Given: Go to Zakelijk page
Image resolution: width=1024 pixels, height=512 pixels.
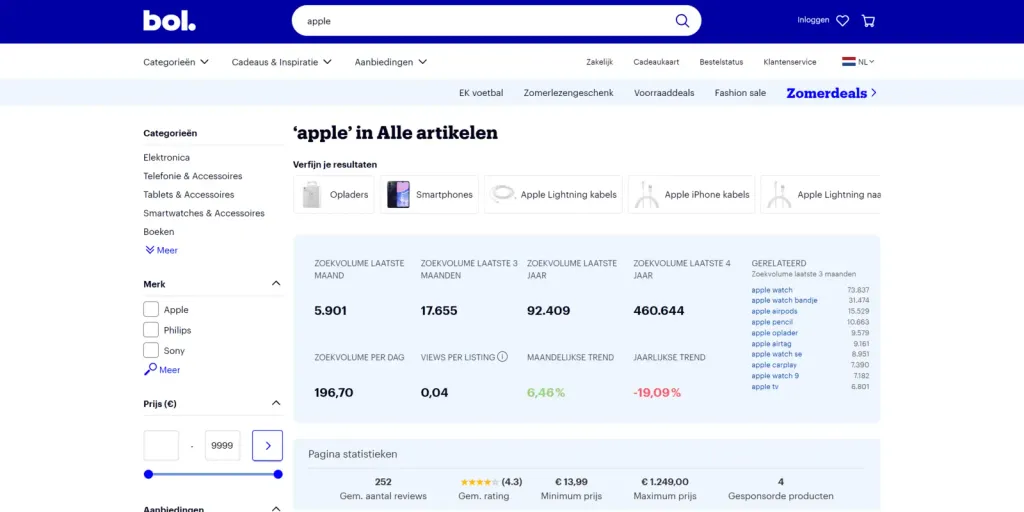Looking at the screenshot, I should click(x=600, y=62).
